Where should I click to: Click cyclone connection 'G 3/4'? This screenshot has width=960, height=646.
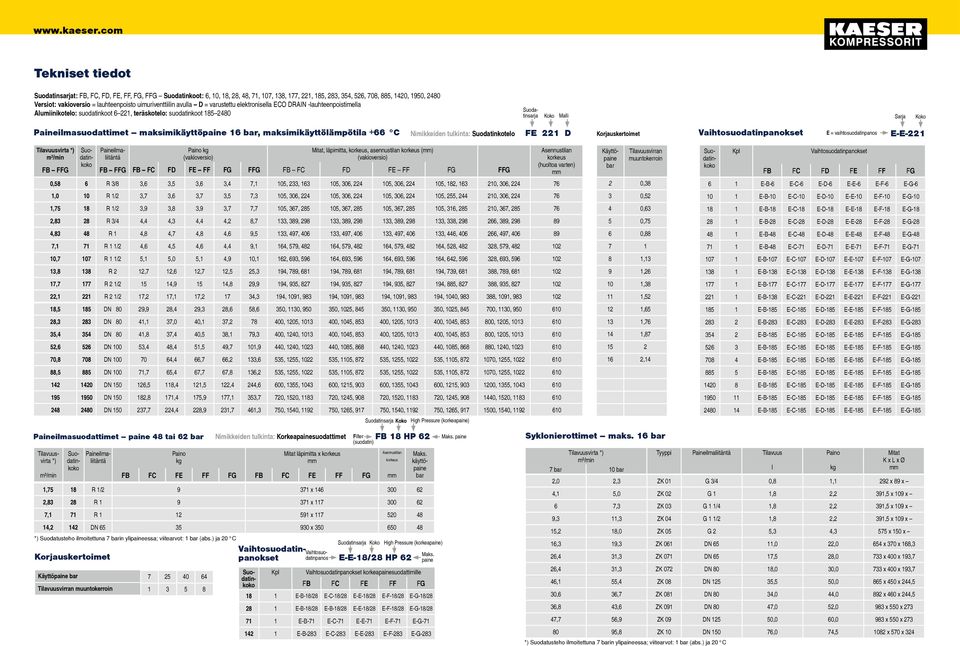pos(711,481)
